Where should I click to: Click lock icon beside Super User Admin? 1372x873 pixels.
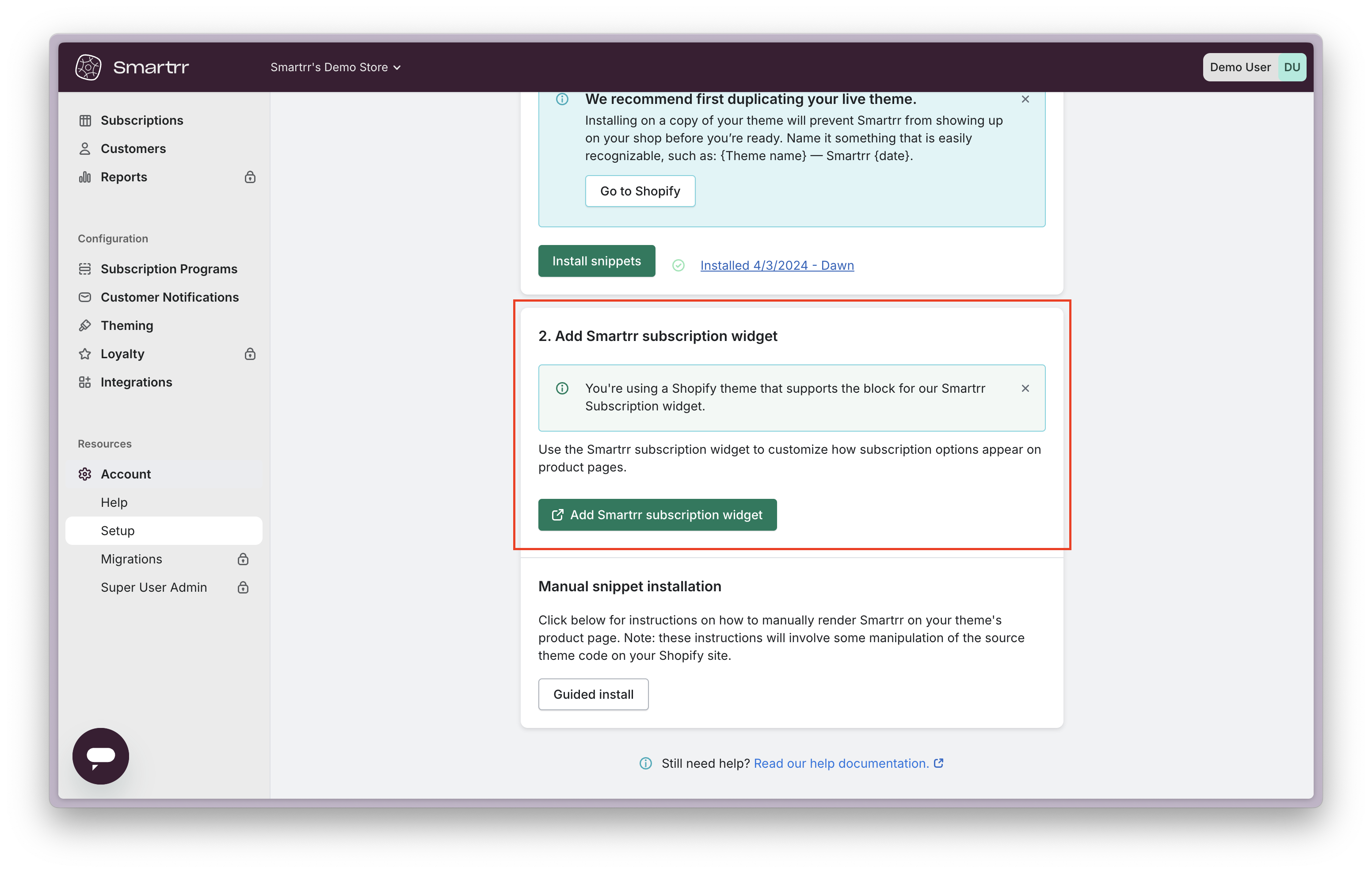(x=243, y=588)
